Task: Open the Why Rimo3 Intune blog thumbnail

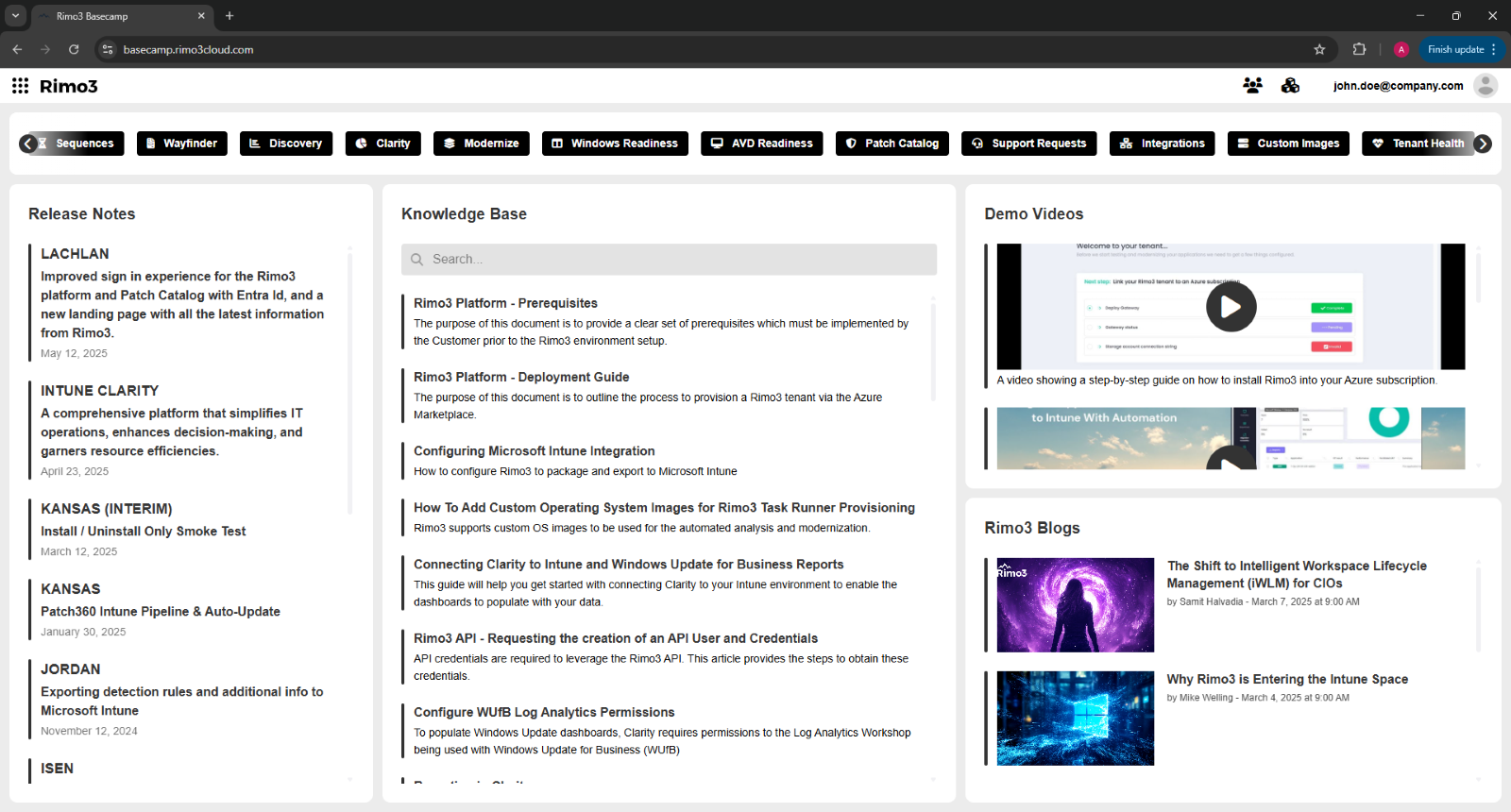Action: [x=1075, y=719]
